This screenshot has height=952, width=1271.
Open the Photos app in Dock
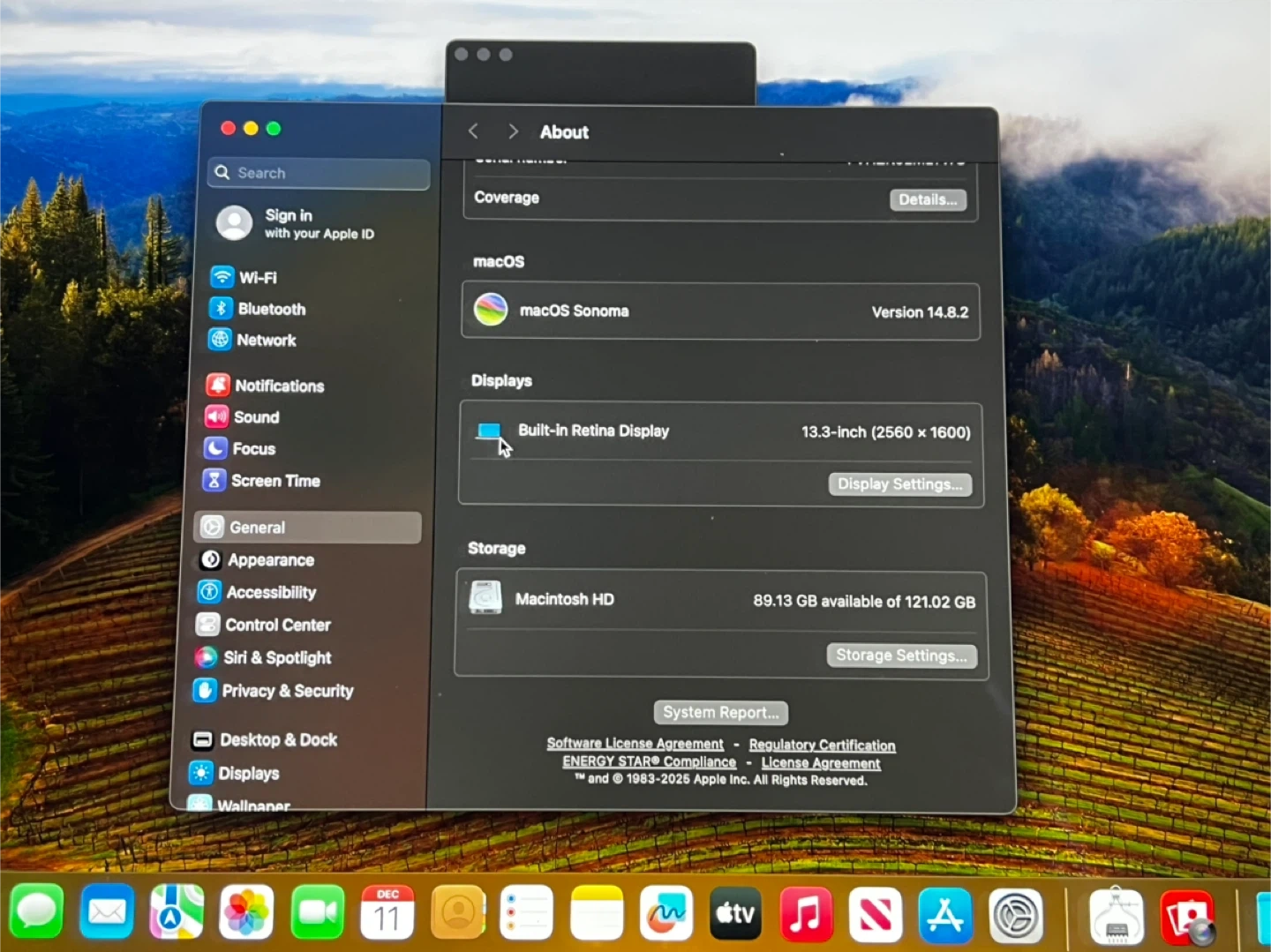pyautogui.click(x=246, y=913)
